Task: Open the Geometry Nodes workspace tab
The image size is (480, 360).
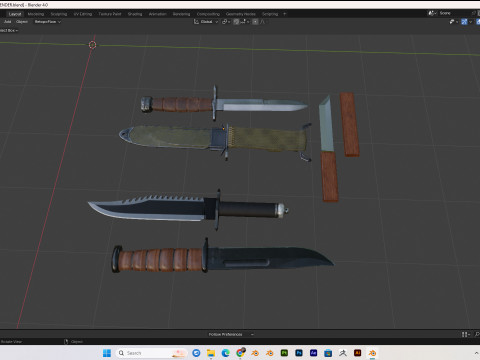Action: click(241, 14)
